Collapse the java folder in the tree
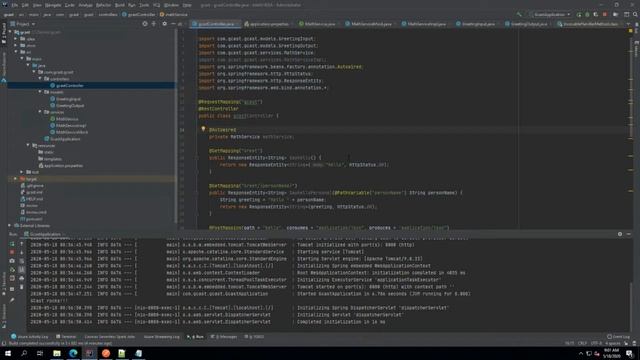The width and height of the screenshot is (640, 360). [28, 65]
